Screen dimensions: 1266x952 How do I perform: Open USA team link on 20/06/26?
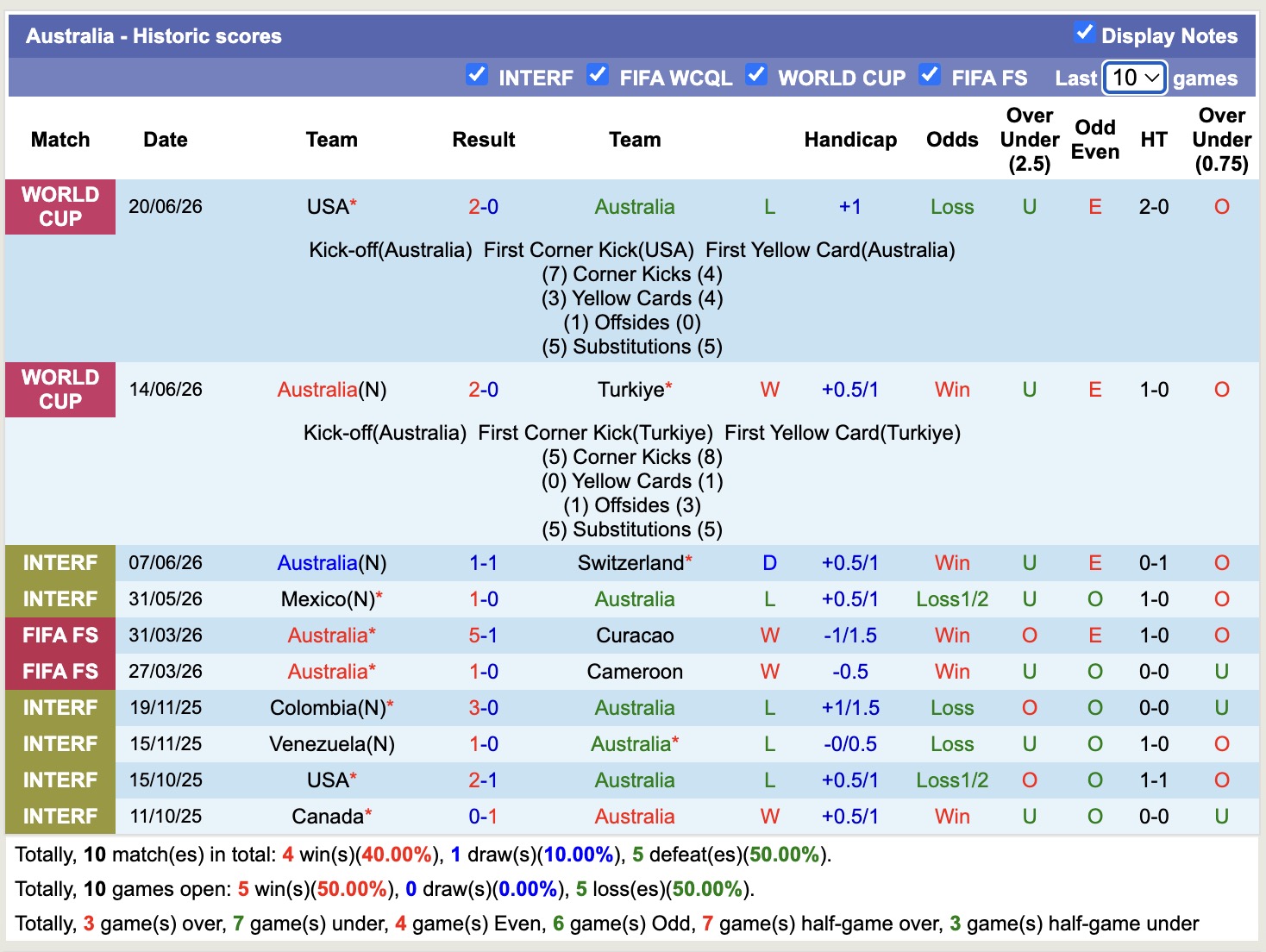[328, 207]
